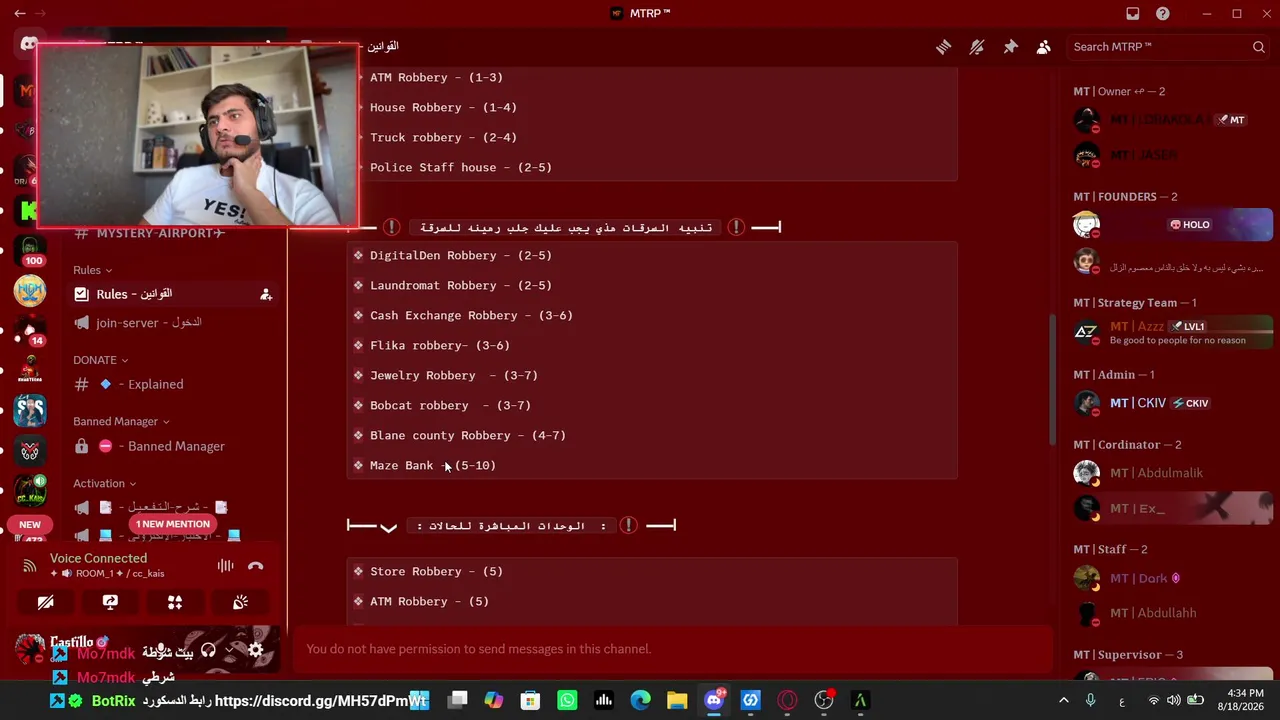The height and width of the screenshot is (720, 1280).
Task: Open File Explorer from the taskbar
Action: tap(677, 700)
